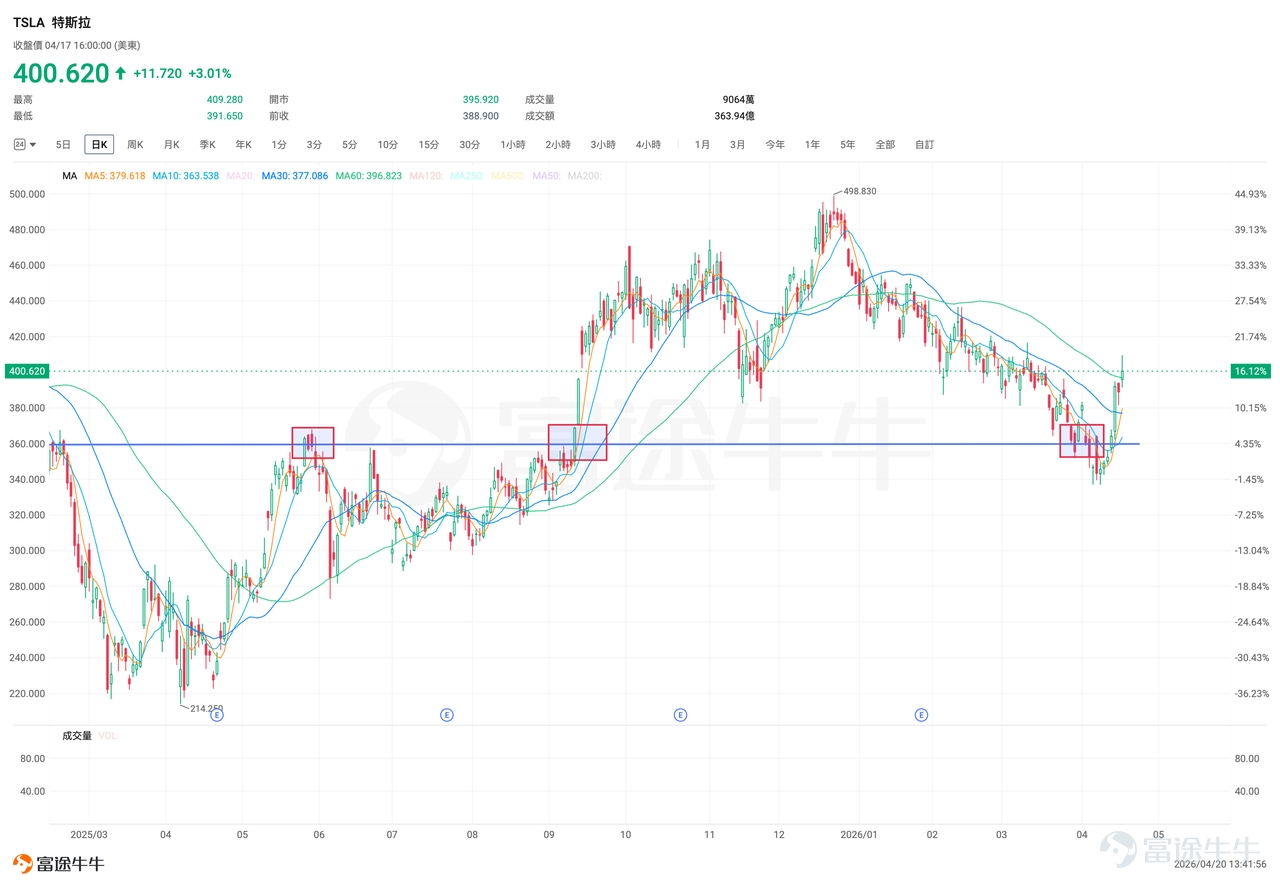
Task: Click the green up arrow beside price
Action: [120, 73]
